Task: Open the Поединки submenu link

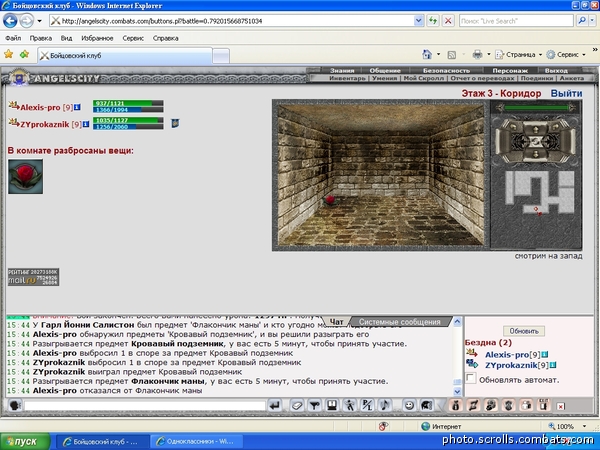Action: tap(537, 78)
